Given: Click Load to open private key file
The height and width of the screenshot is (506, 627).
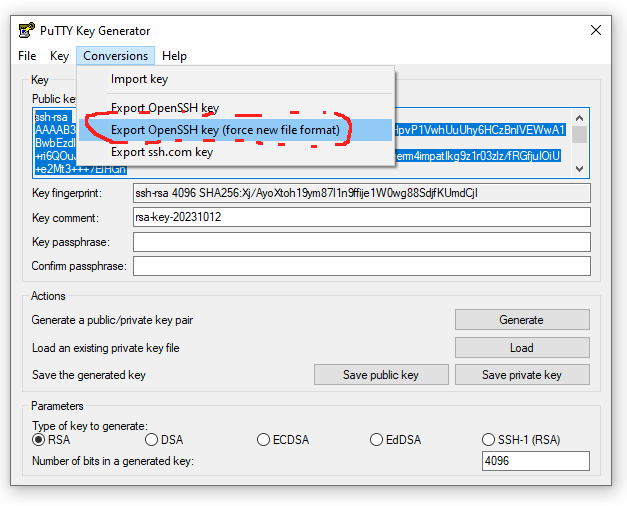Looking at the screenshot, I should (521, 348).
